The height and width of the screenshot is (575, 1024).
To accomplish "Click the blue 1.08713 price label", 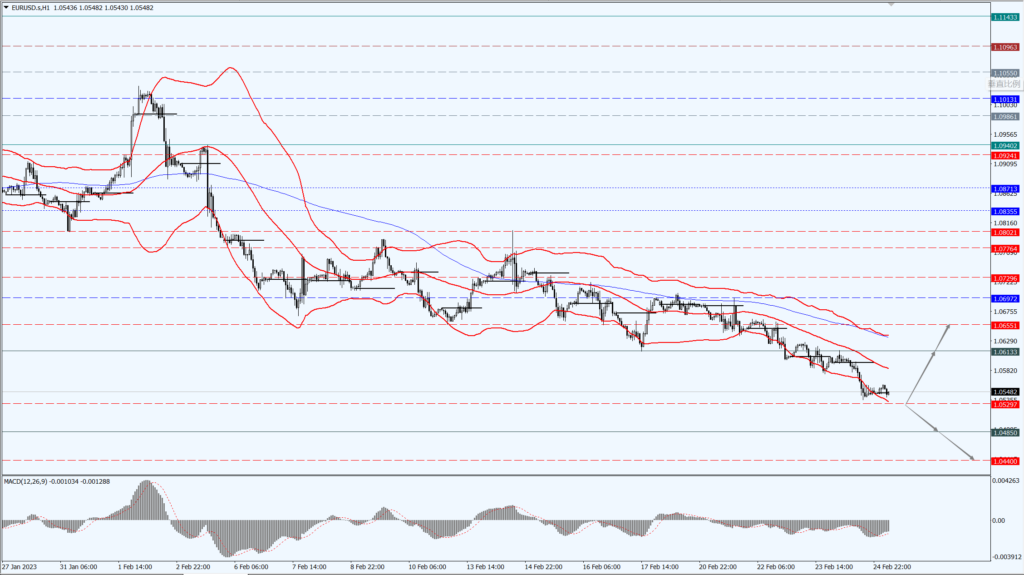I will pos(1005,188).
